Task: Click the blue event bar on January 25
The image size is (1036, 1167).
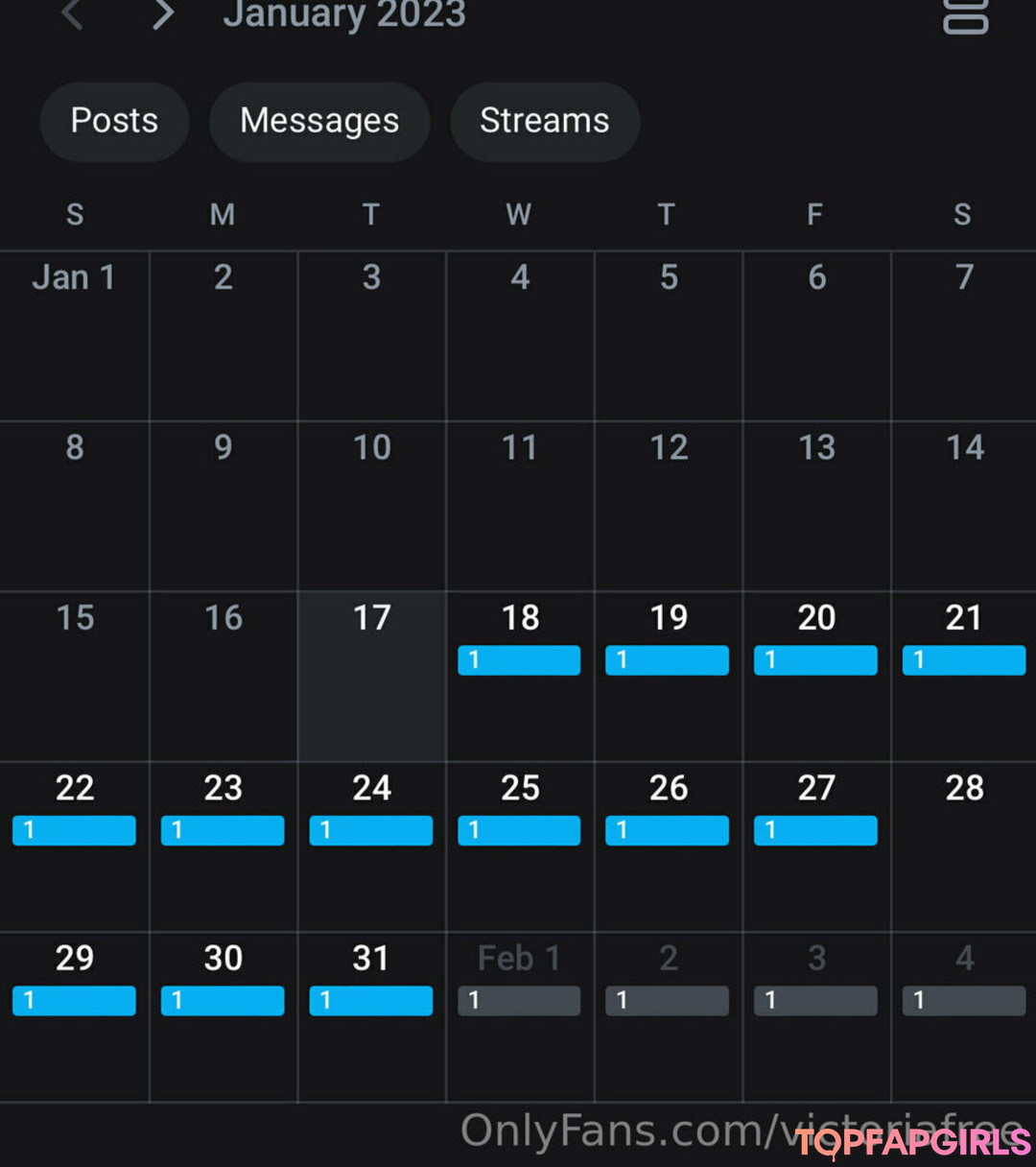Action: (x=519, y=830)
